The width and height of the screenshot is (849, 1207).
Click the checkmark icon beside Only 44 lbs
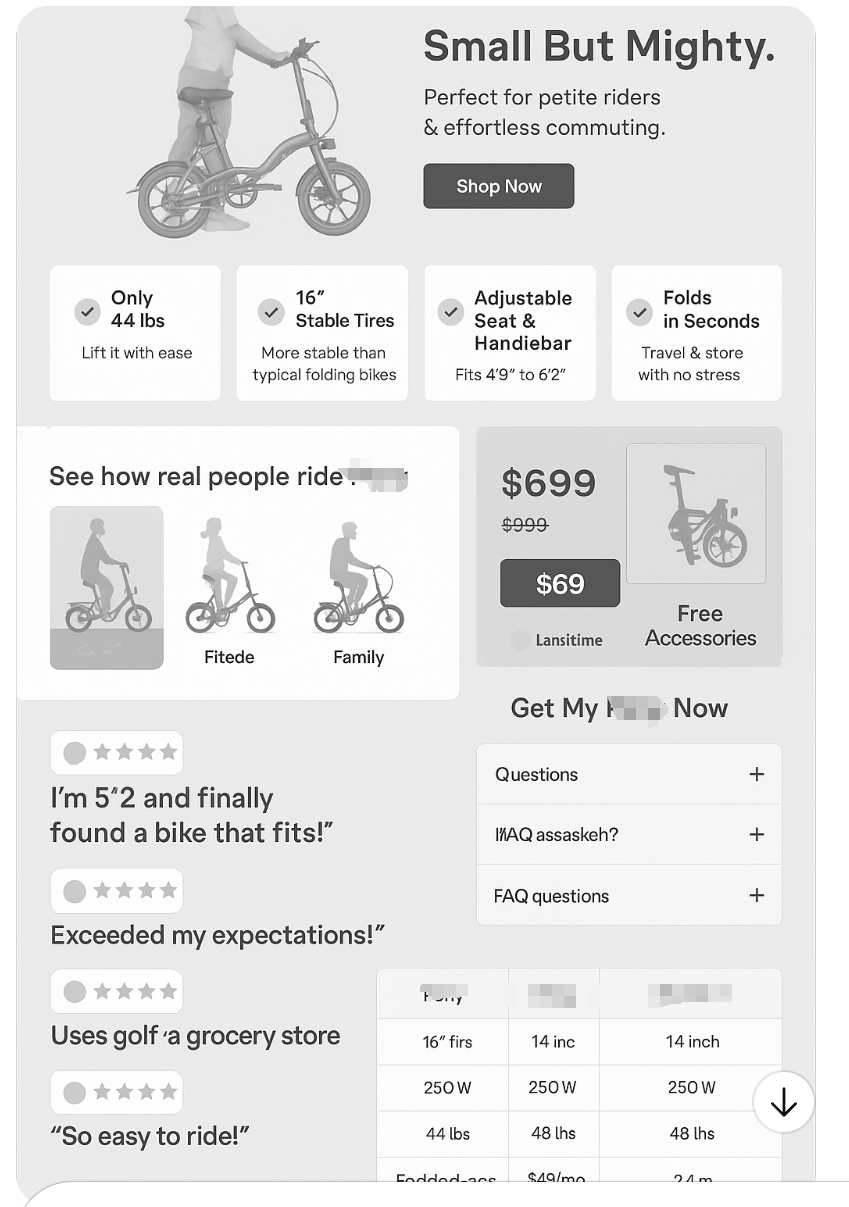[x=88, y=312]
